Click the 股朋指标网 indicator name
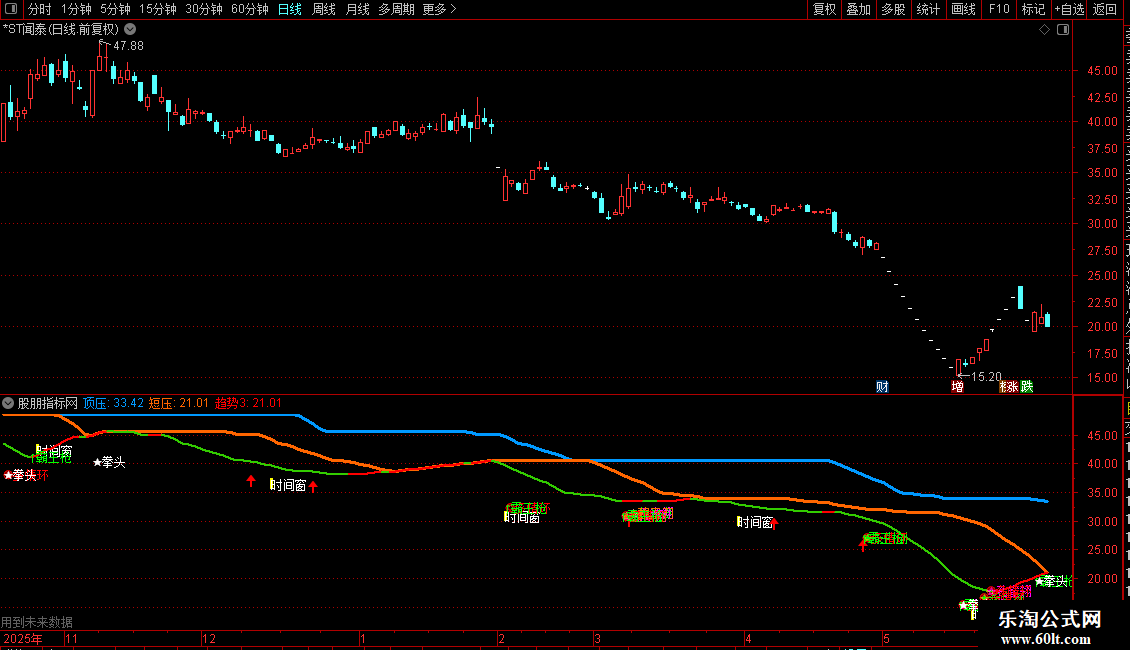Screen dimensions: 1130x650 point(48,404)
